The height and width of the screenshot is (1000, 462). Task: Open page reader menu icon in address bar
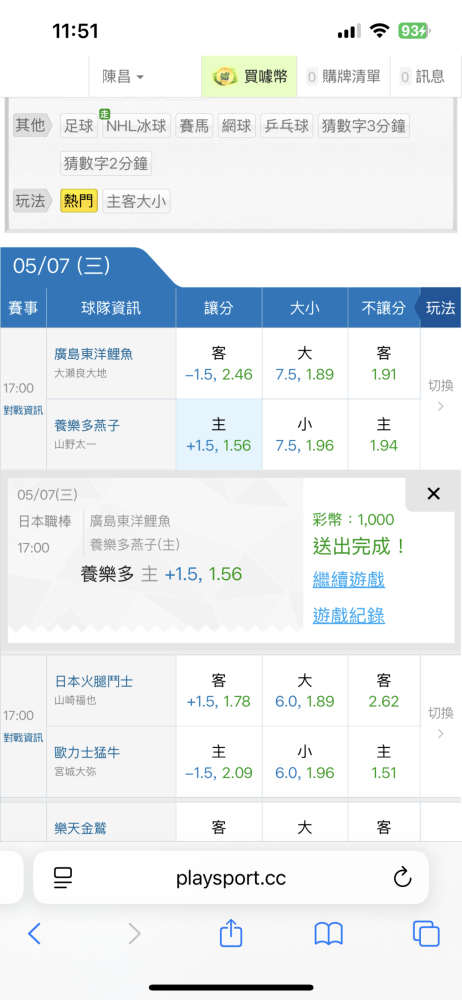pos(63,878)
